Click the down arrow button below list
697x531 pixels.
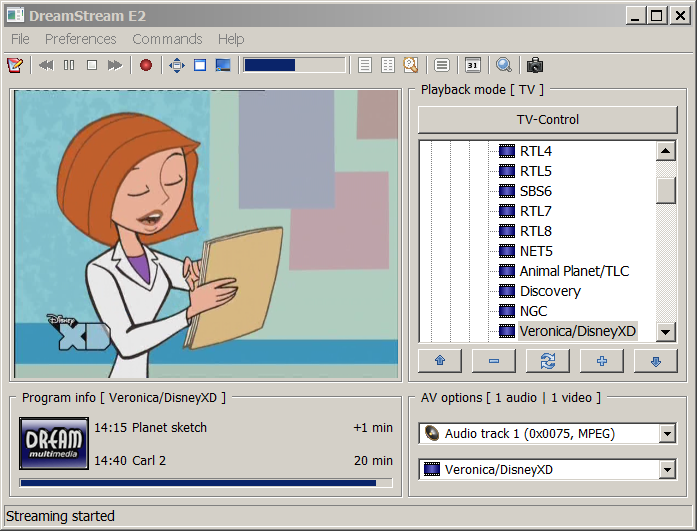656,361
